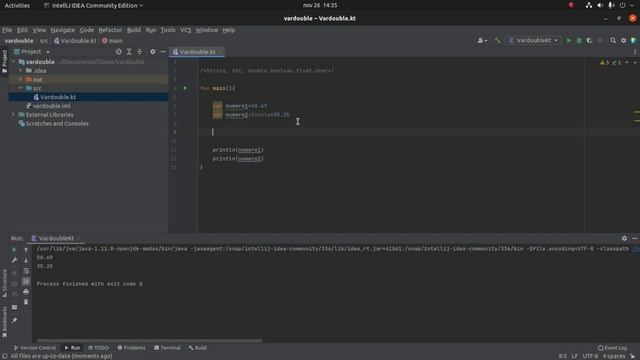The image size is (640, 360).
Task: Toggle the Project side tab stripe
Action: coord(4,61)
